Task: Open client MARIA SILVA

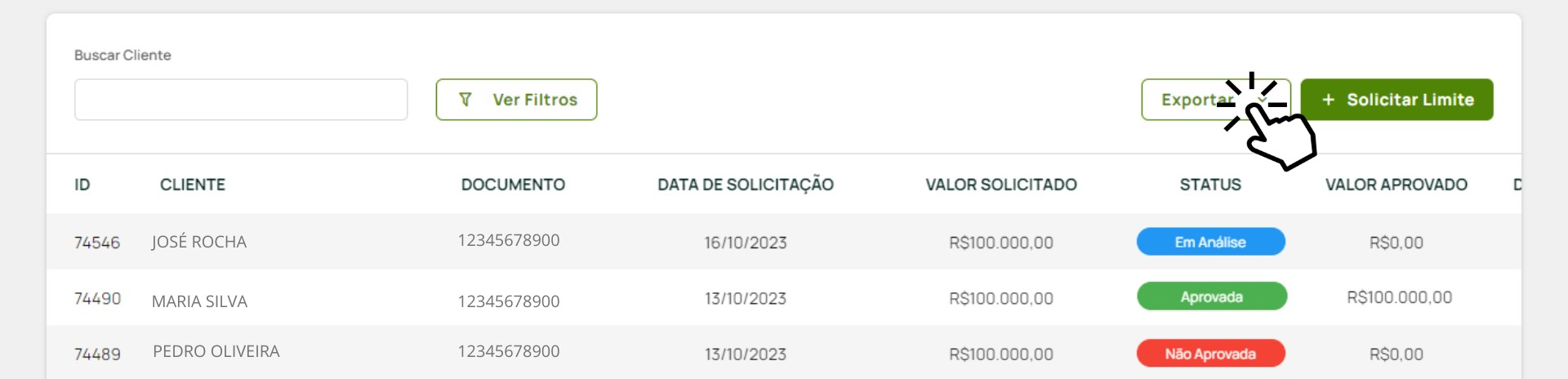Action: (x=199, y=301)
